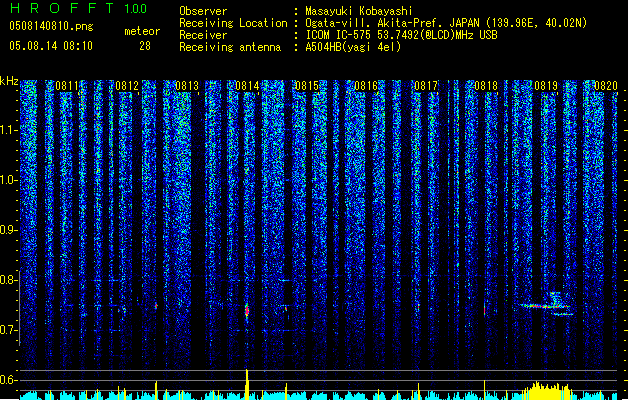
Task: Click the 0814 time marker
Action: (247, 86)
